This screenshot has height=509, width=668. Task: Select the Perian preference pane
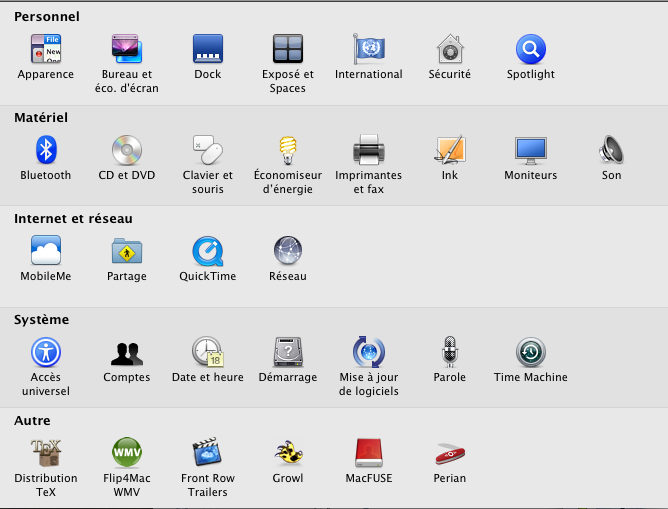point(450,453)
